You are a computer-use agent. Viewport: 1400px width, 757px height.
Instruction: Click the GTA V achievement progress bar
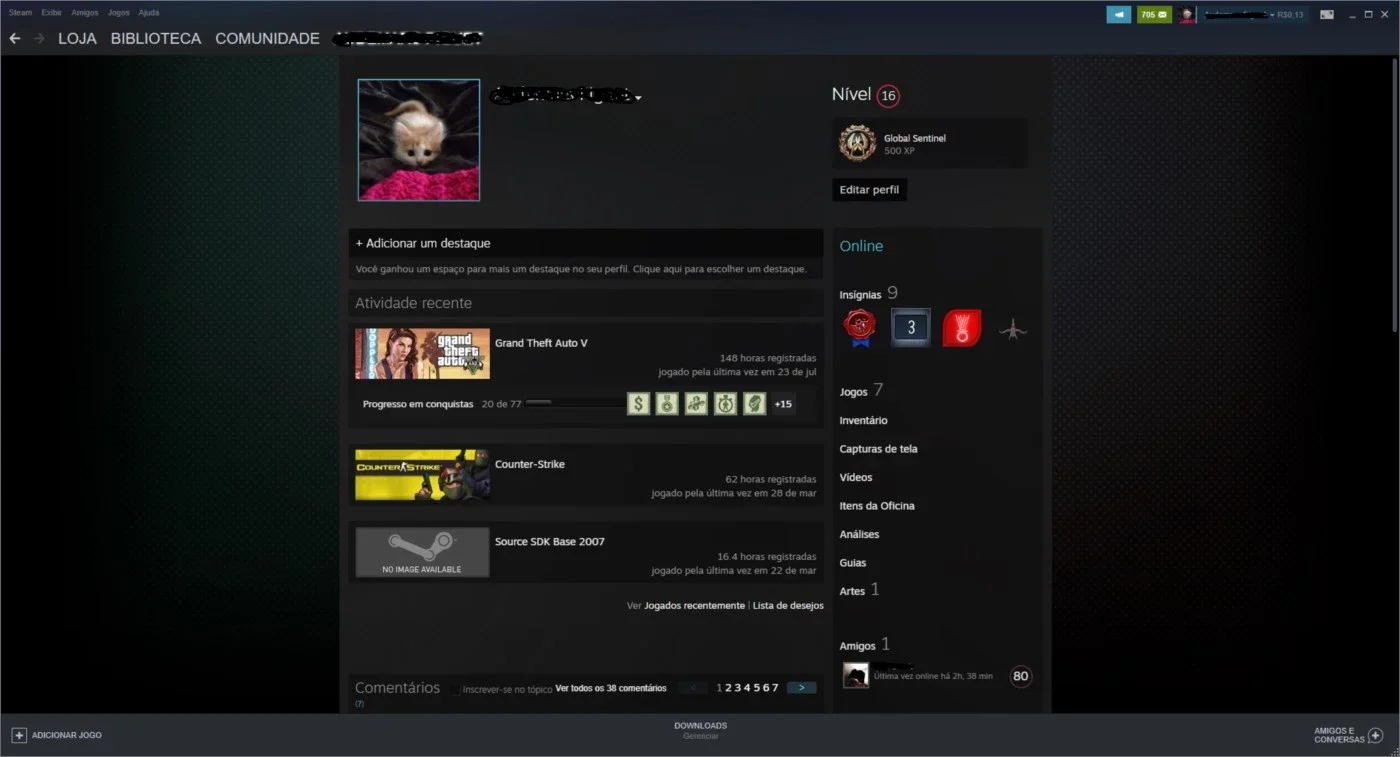pos(574,403)
